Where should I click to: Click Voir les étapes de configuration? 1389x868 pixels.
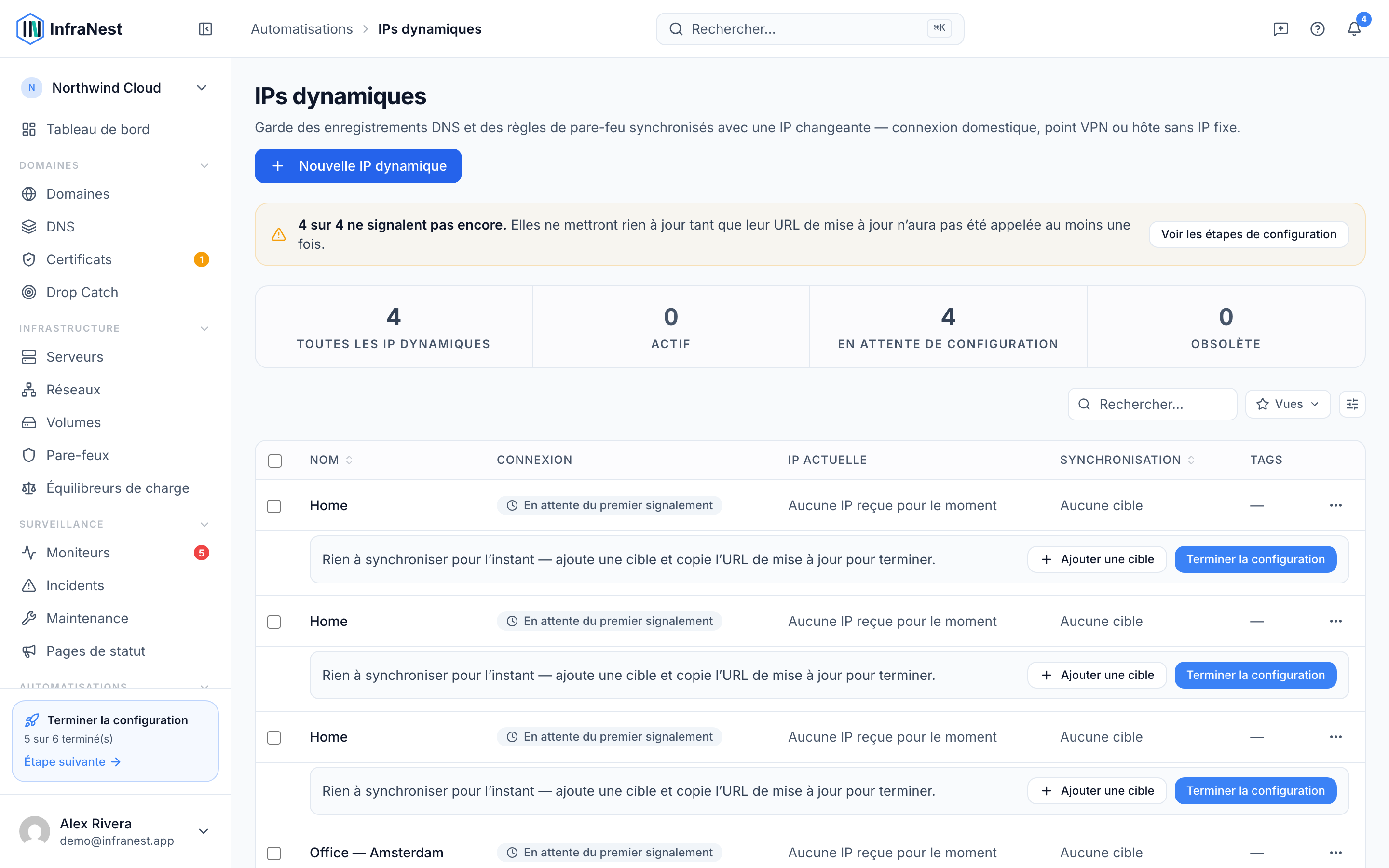click(x=1248, y=234)
